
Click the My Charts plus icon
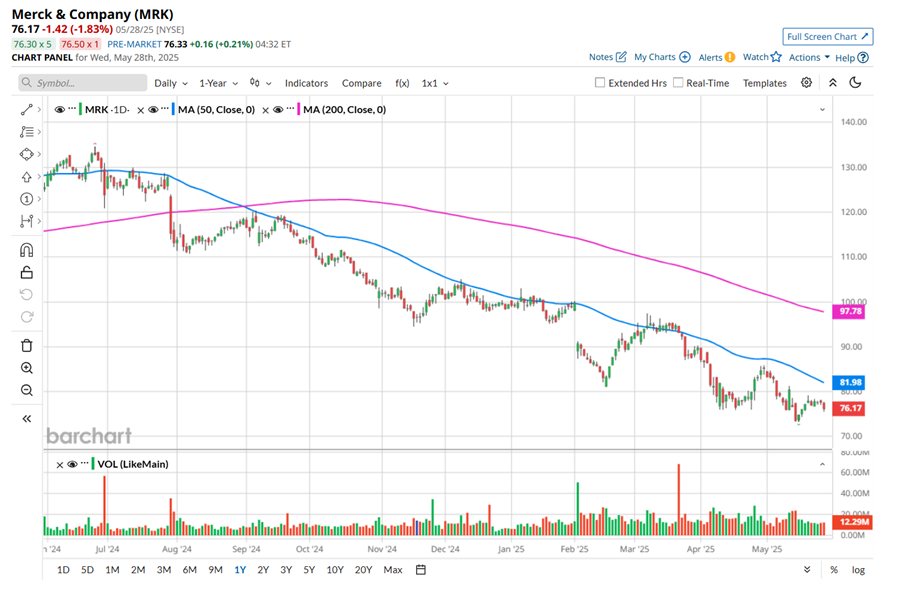[685, 56]
